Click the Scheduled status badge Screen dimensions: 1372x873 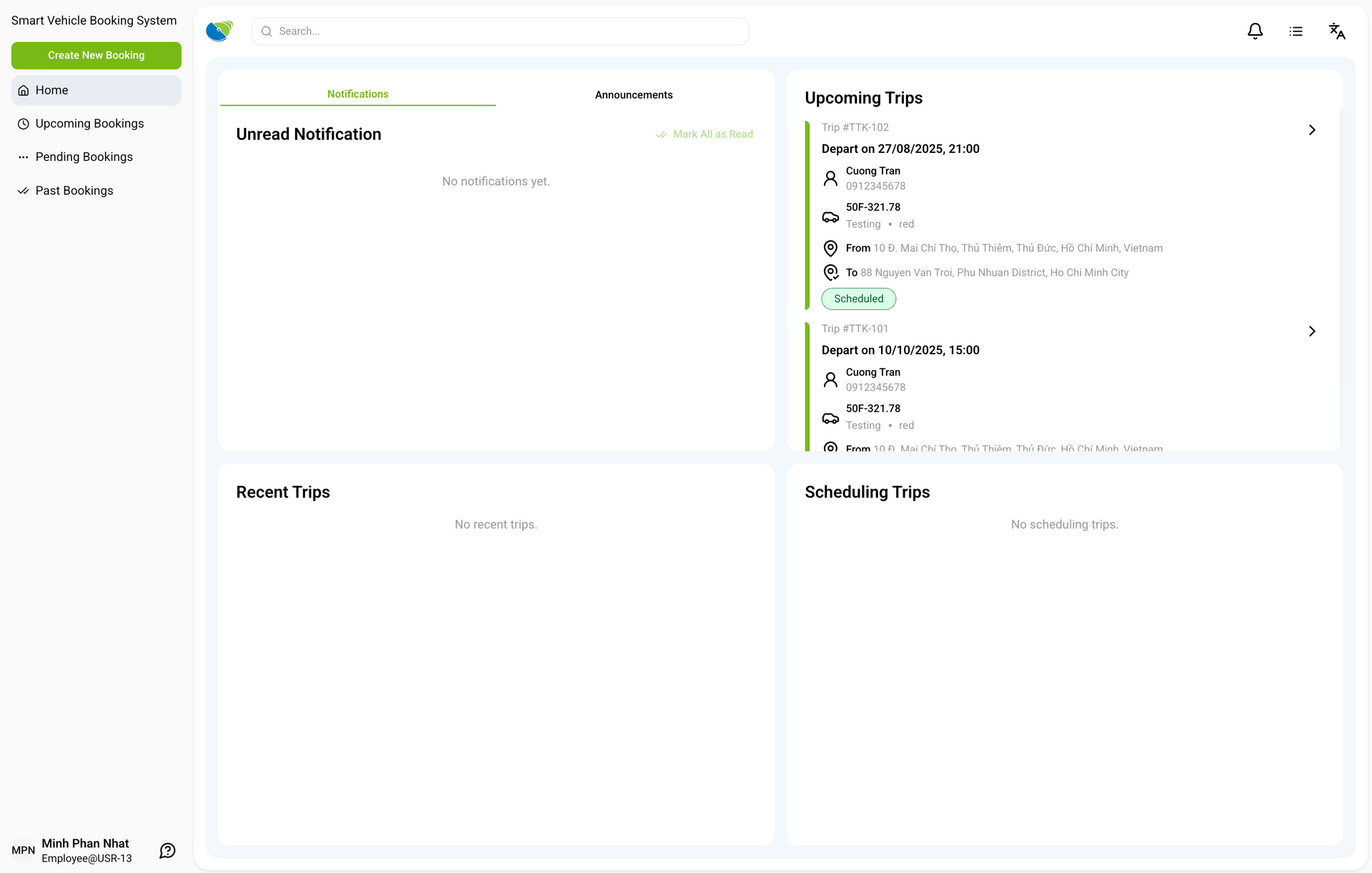click(x=858, y=299)
